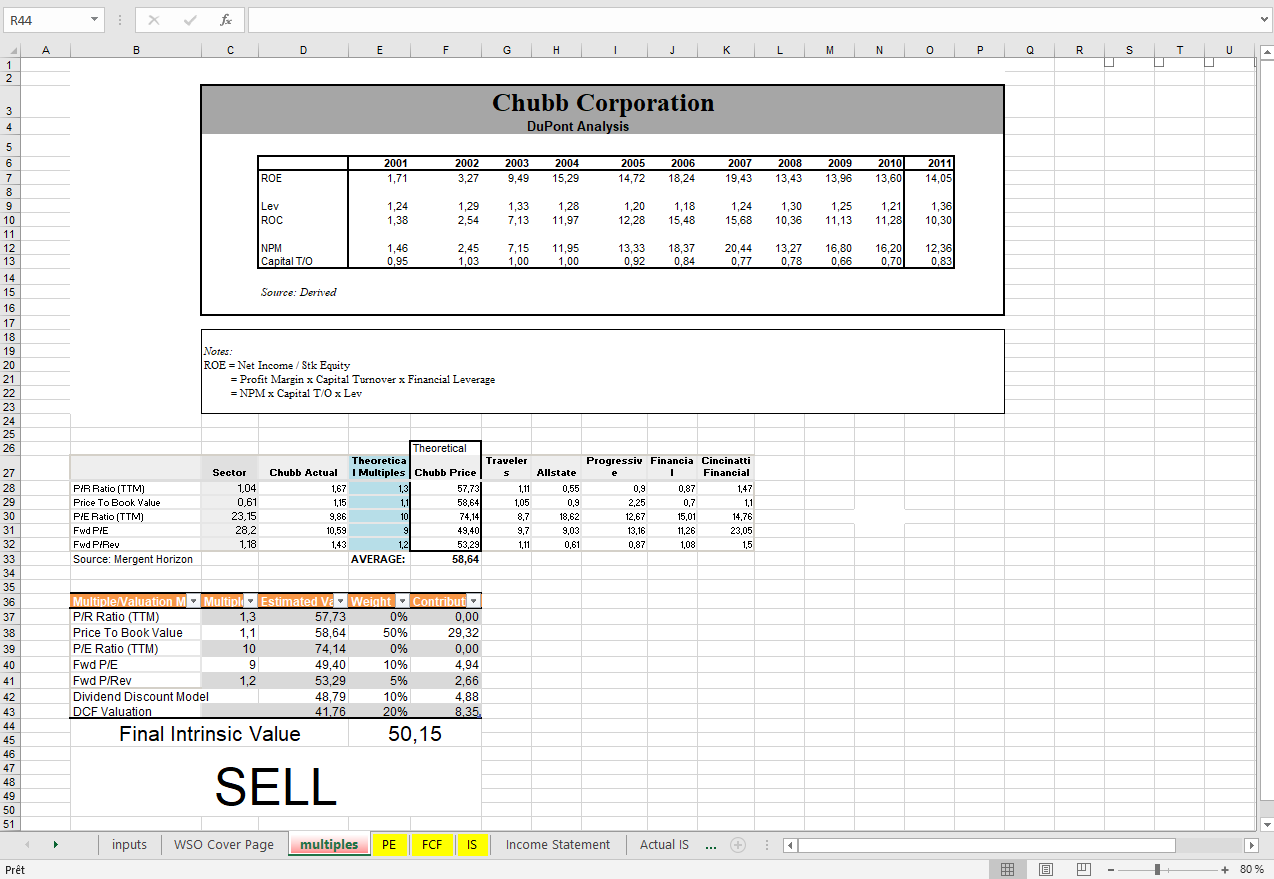Click inside the formula bar input

click(750, 20)
